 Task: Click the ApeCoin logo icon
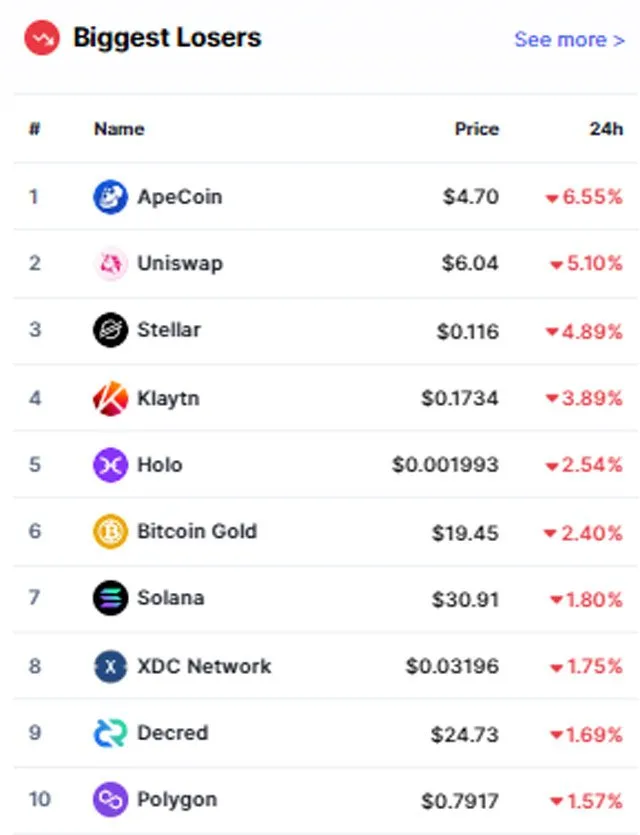pyautogui.click(x=110, y=197)
